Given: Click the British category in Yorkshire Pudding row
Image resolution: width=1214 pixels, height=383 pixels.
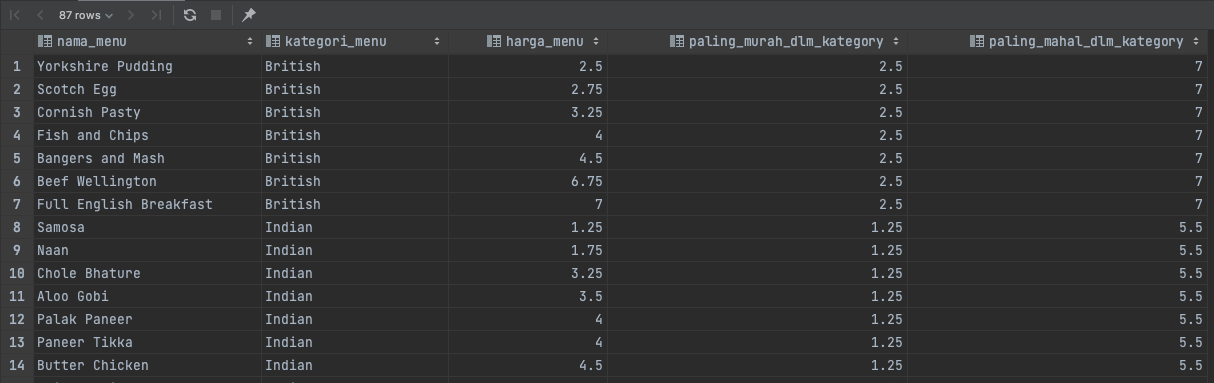Looking at the screenshot, I should (354, 66).
